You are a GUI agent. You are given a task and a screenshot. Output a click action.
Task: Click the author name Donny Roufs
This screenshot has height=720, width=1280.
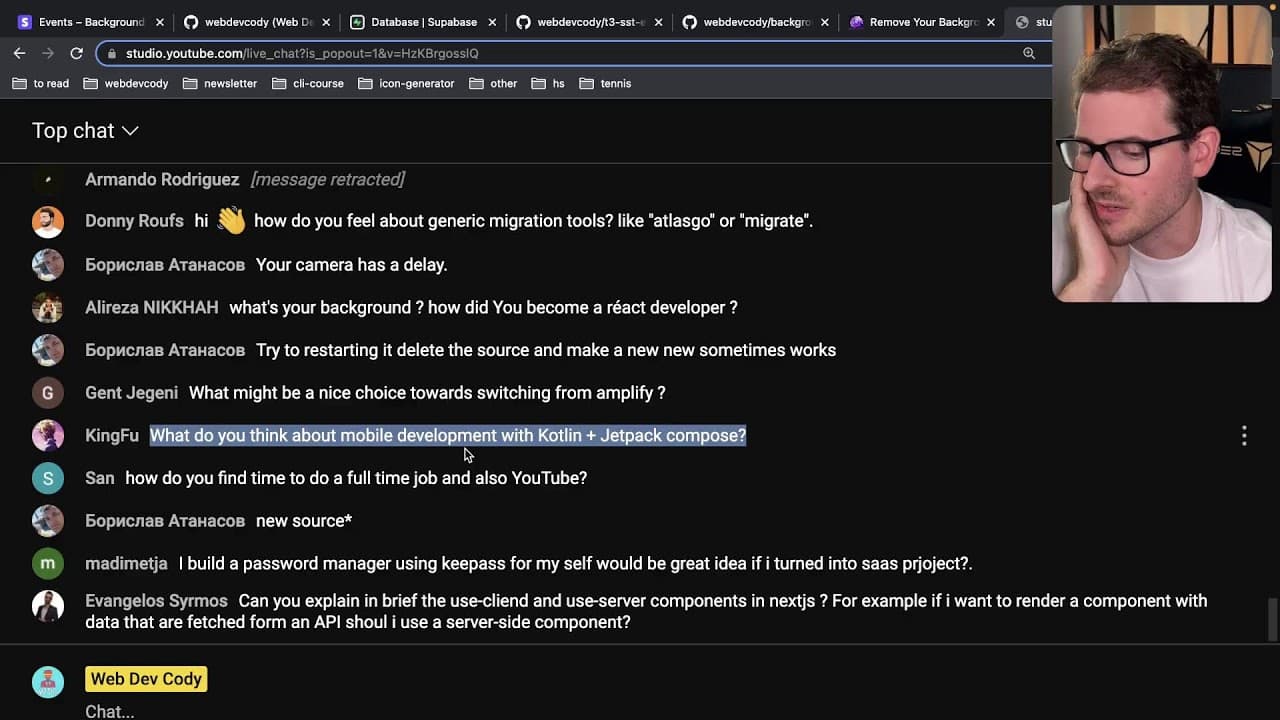click(x=134, y=221)
